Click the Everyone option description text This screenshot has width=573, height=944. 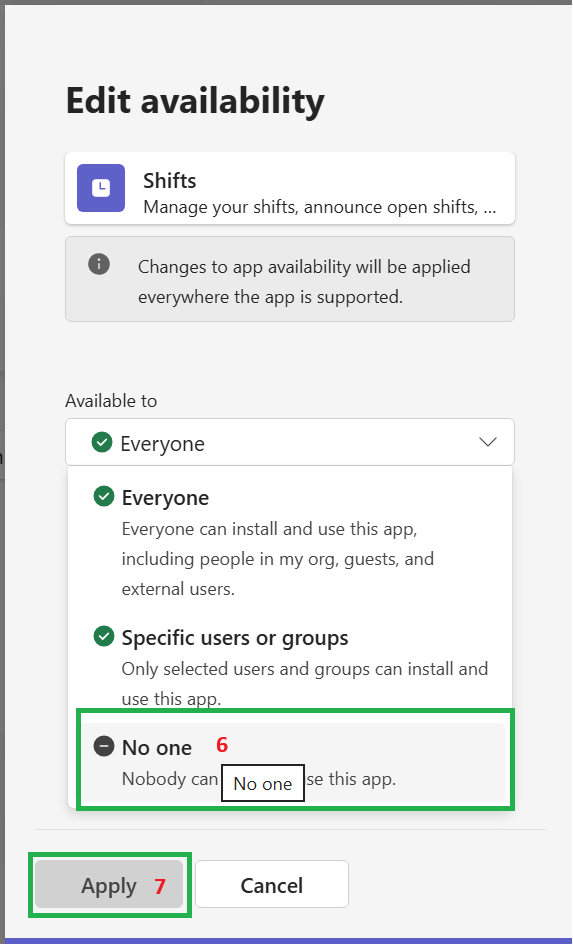click(x=278, y=559)
